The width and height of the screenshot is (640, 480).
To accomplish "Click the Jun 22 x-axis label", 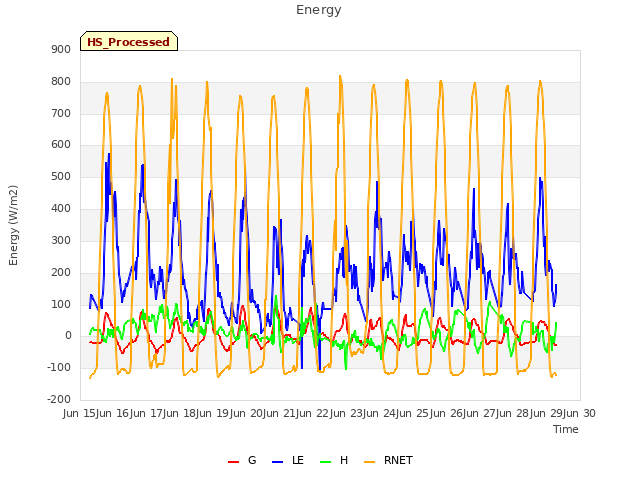I will point(313,413).
